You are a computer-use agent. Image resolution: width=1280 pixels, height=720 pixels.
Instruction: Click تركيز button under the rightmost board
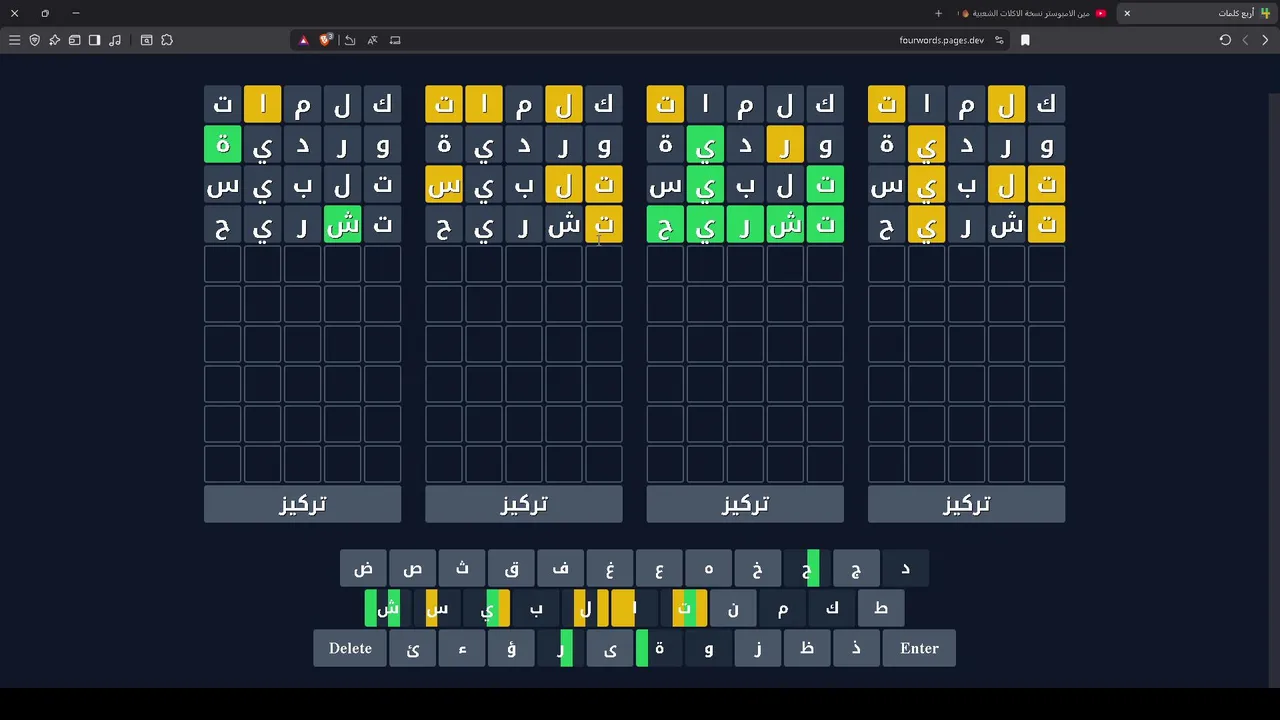966,504
